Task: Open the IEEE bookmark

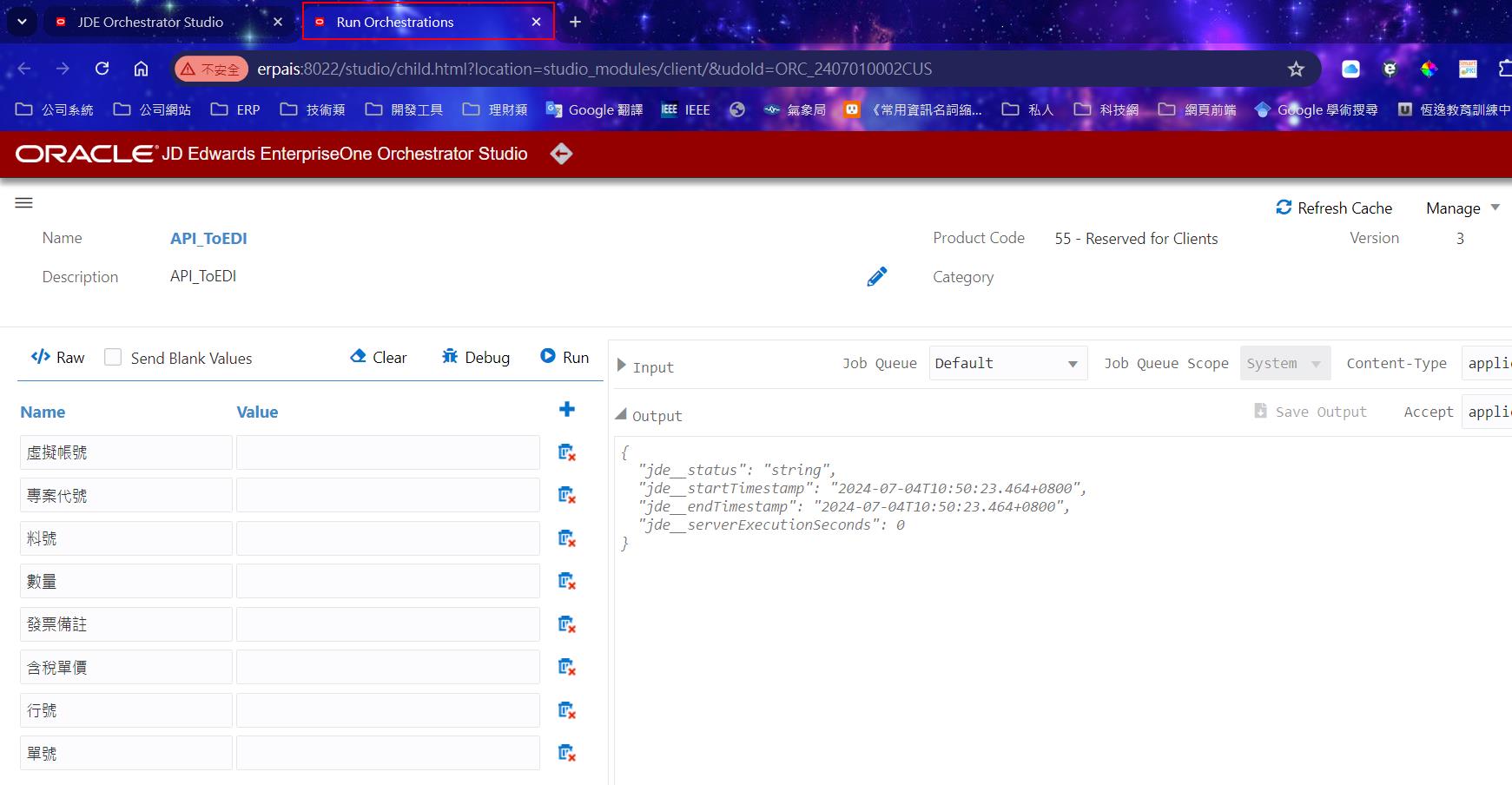Action: [686, 109]
